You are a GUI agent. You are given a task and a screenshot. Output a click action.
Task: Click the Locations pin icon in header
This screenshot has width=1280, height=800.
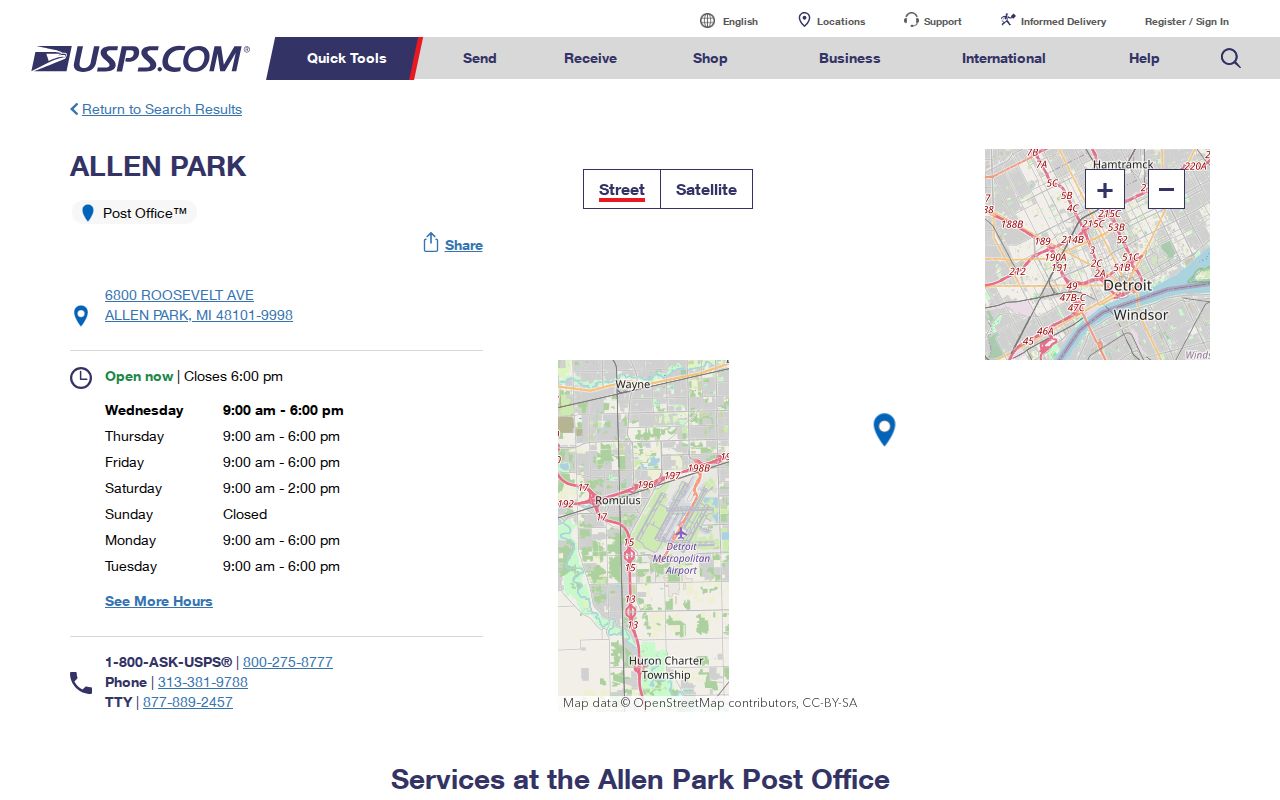[x=804, y=20]
